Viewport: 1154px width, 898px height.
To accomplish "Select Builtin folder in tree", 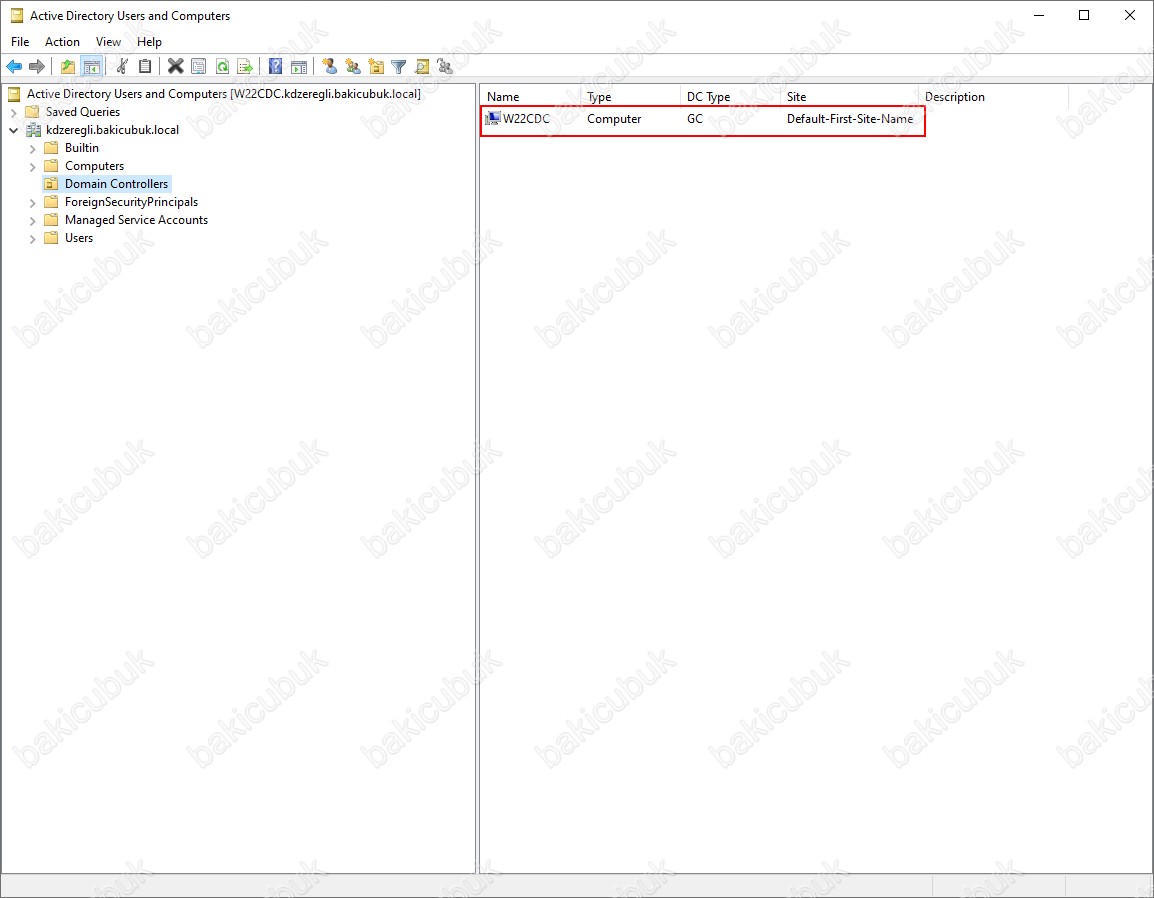I will click(82, 148).
